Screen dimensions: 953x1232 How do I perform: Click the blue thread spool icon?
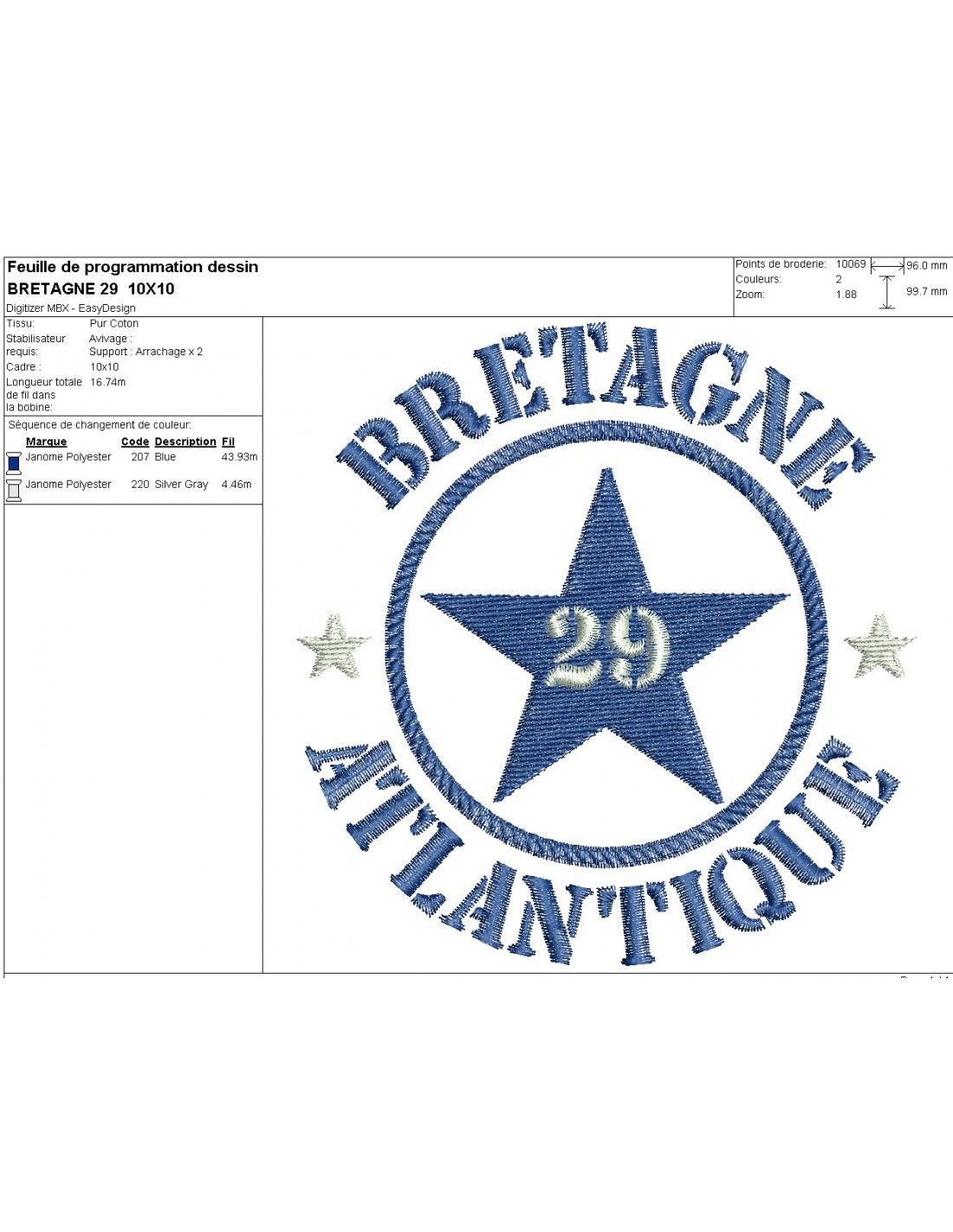(x=14, y=462)
